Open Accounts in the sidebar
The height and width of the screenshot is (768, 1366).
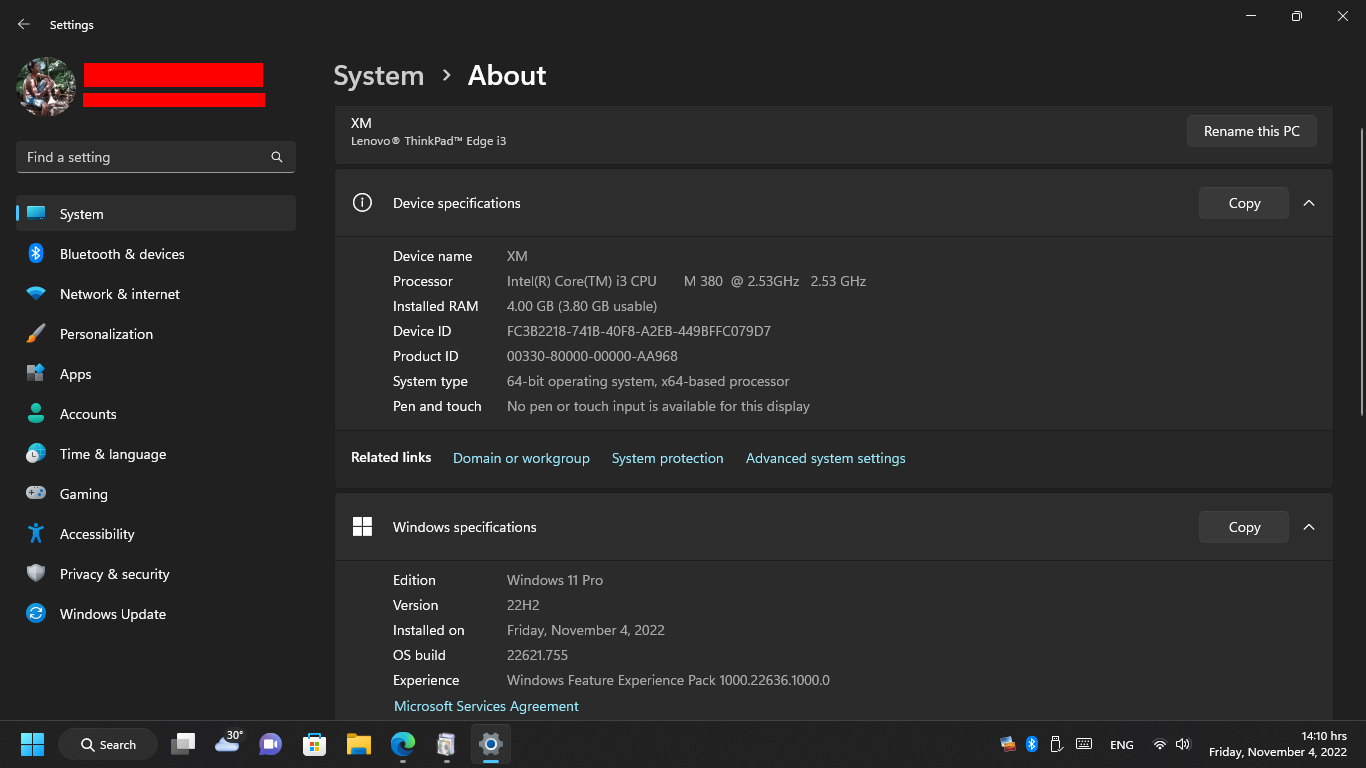pyautogui.click(x=156, y=414)
